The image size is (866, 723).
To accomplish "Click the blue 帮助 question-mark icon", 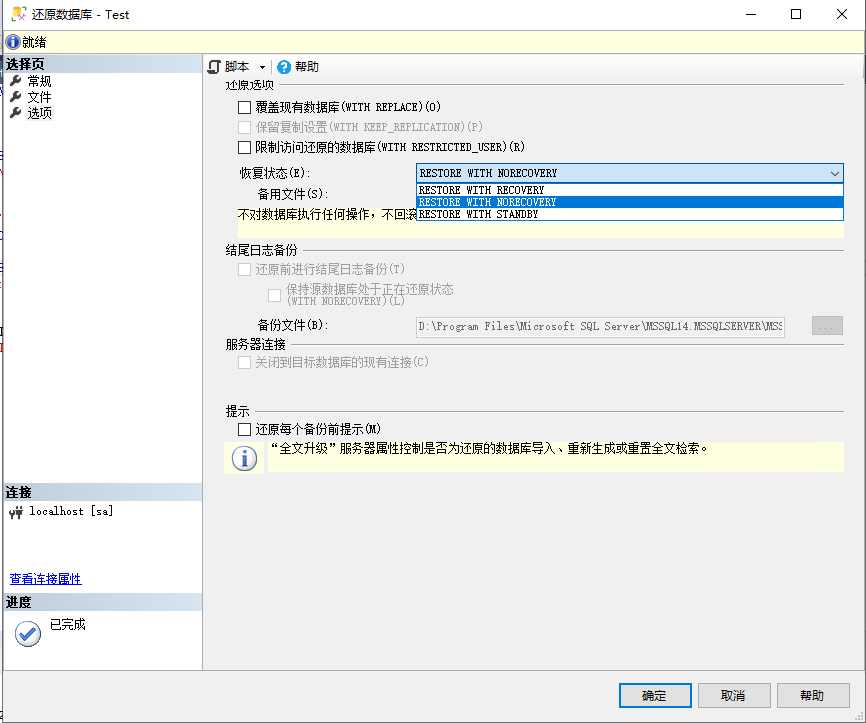I will tap(284, 67).
